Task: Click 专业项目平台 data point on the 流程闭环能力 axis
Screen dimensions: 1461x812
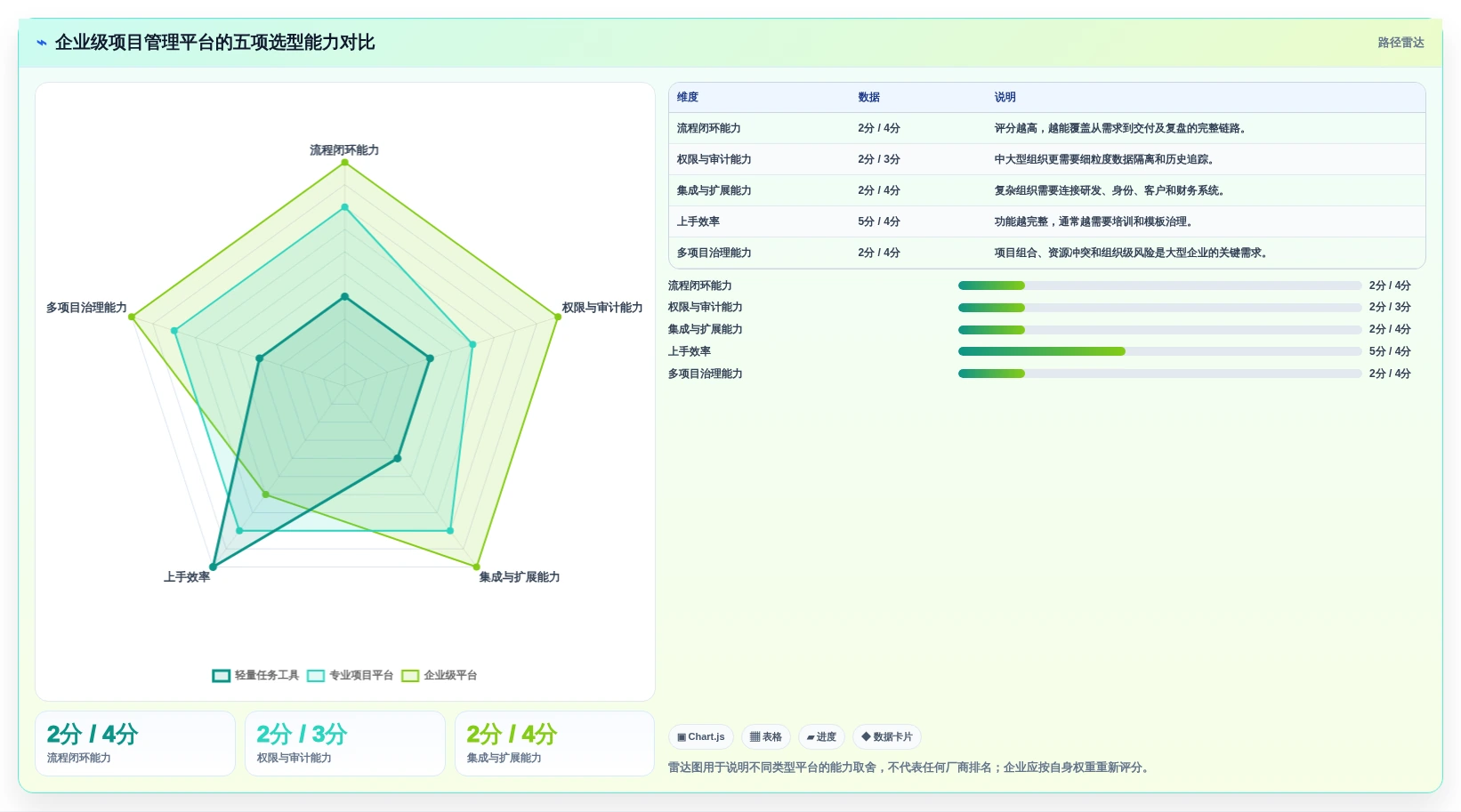Action: coord(345,207)
